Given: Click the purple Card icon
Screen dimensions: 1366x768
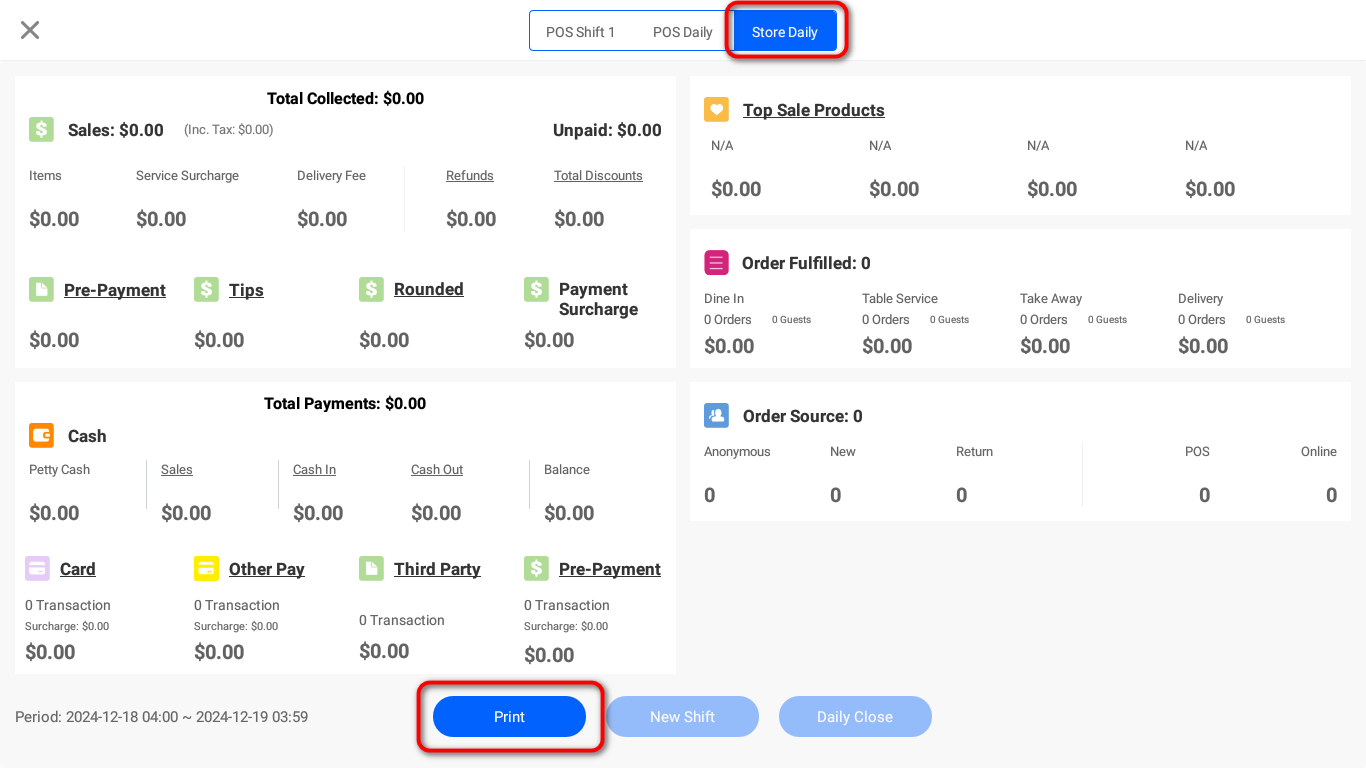Looking at the screenshot, I should (x=37, y=569).
